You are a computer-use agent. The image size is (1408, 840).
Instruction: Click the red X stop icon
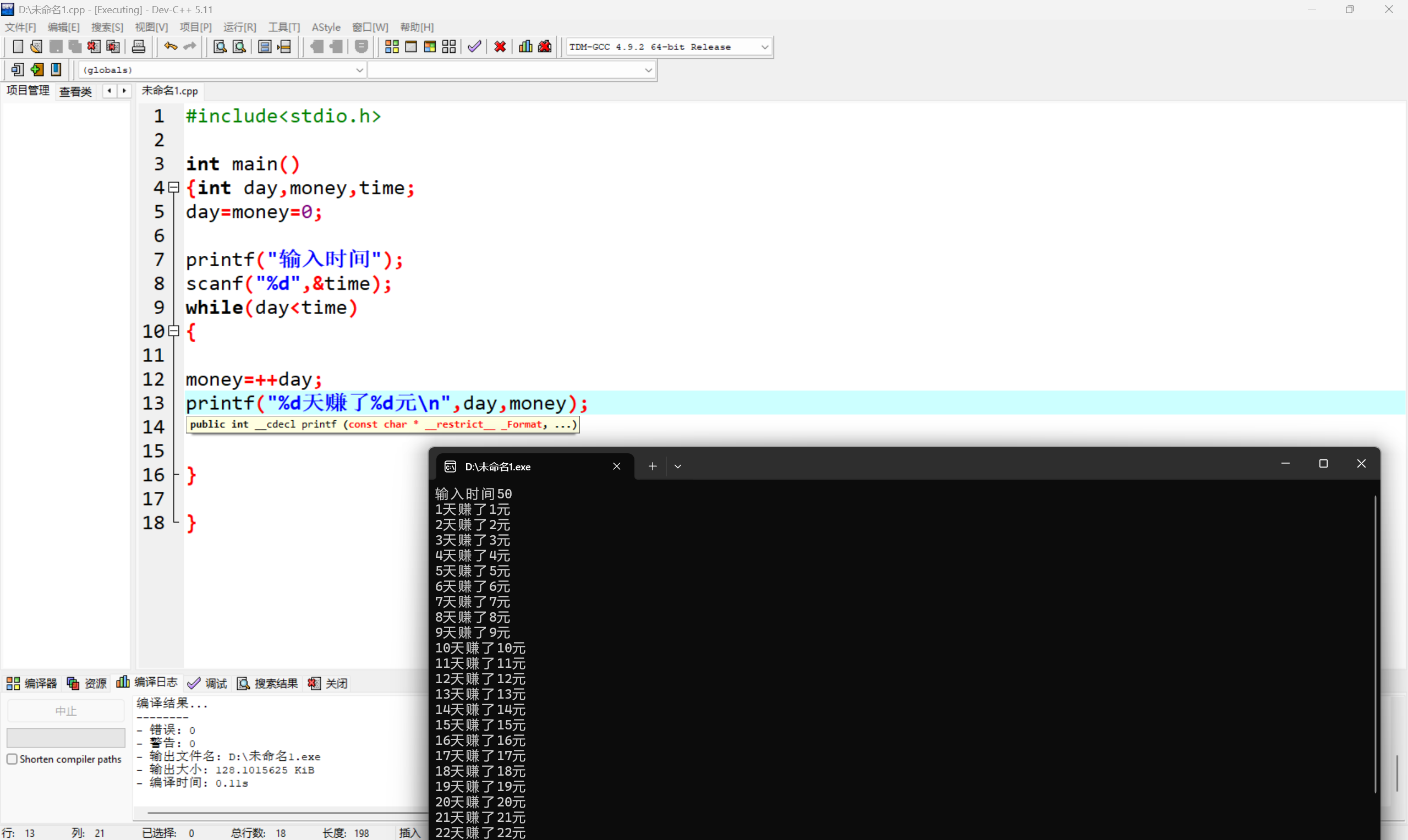(x=500, y=47)
